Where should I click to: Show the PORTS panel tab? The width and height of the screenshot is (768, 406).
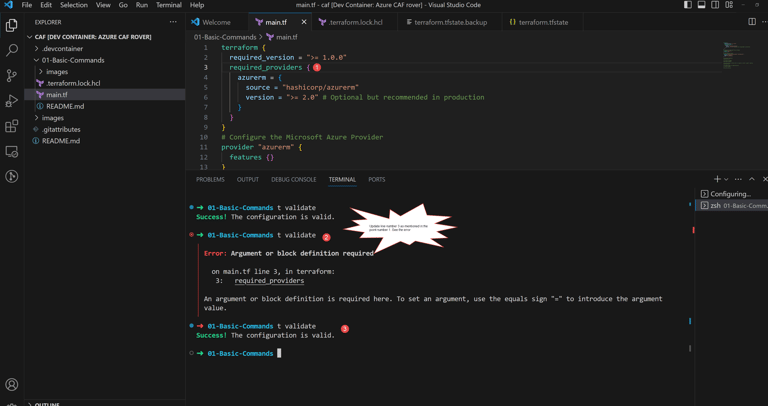point(377,180)
